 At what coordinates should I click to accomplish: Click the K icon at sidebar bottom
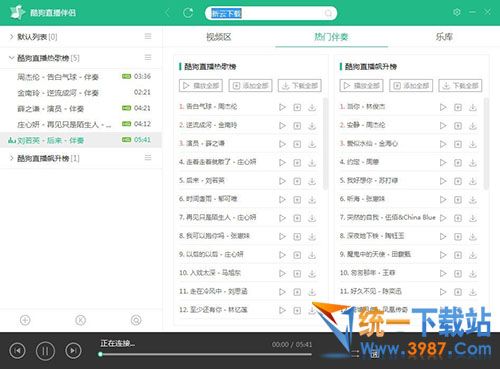tap(80, 320)
